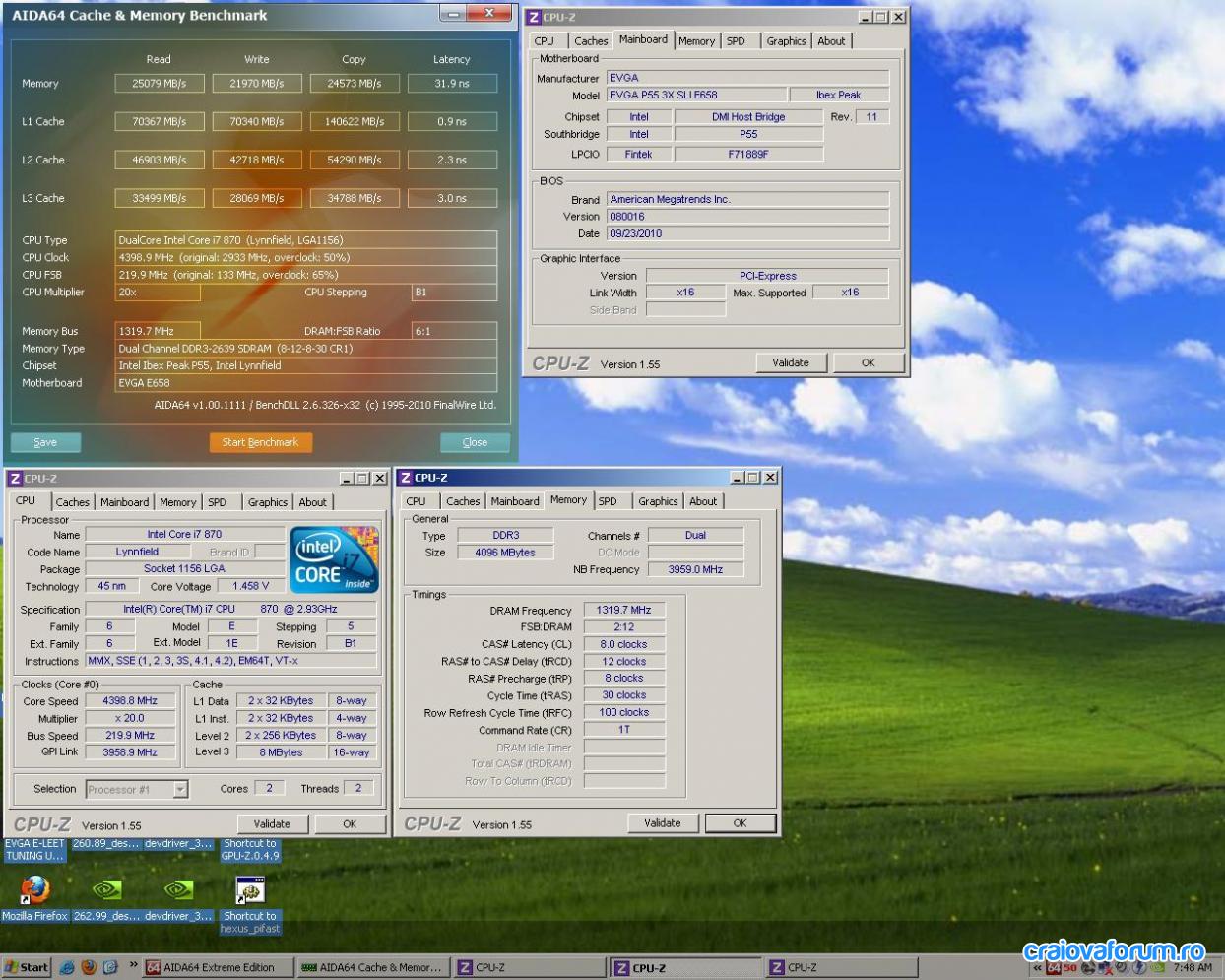Switch to AIDA64 Extreme Edition in the taskbar

click(x=219, y=968)
